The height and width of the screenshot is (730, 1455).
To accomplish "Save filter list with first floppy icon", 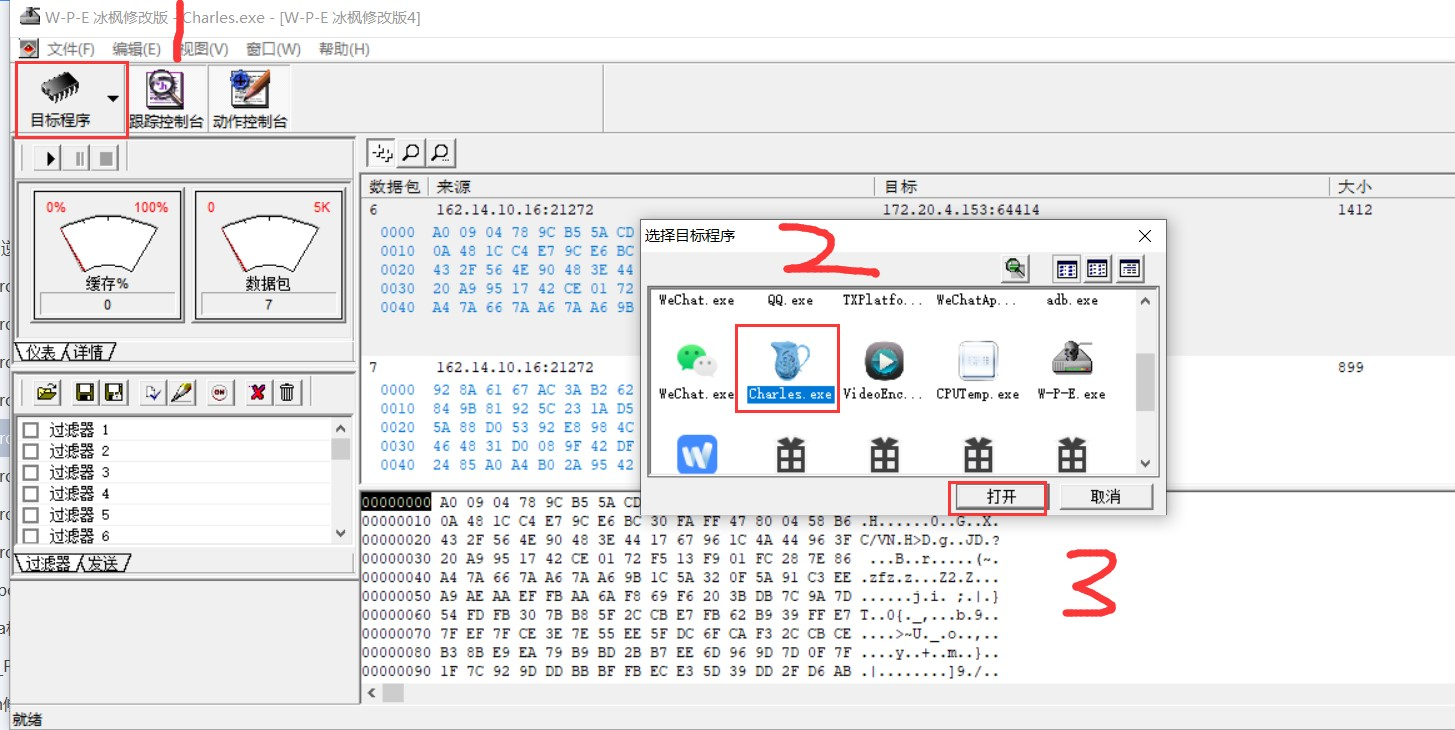I will click(x=85, y=392).
